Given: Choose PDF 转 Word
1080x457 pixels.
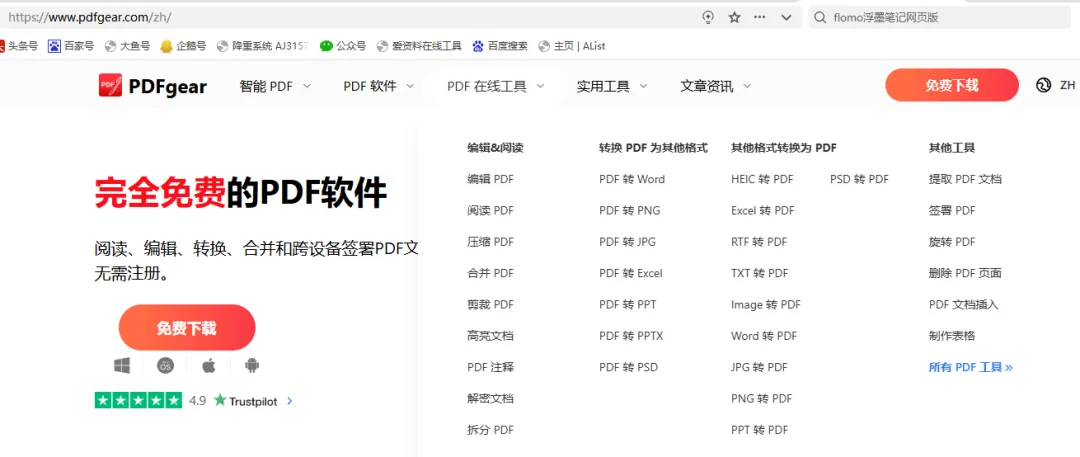Looking at the screenshot, I should (x=632, y=179).
